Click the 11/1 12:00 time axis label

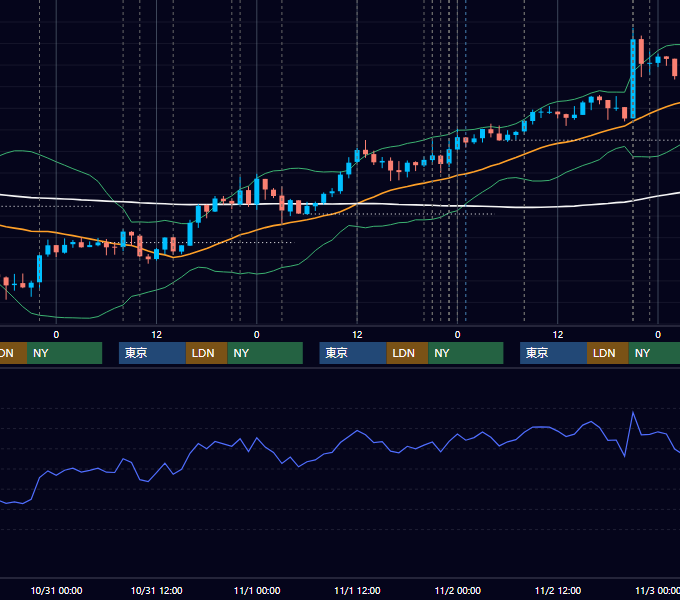(x=357, y=590)
